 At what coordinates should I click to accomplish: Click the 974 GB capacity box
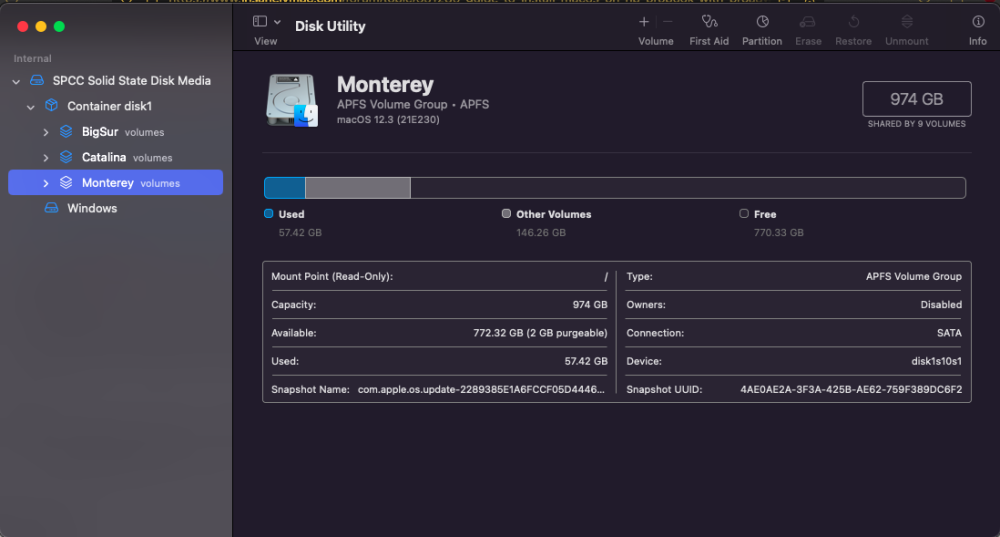[916, 99]
